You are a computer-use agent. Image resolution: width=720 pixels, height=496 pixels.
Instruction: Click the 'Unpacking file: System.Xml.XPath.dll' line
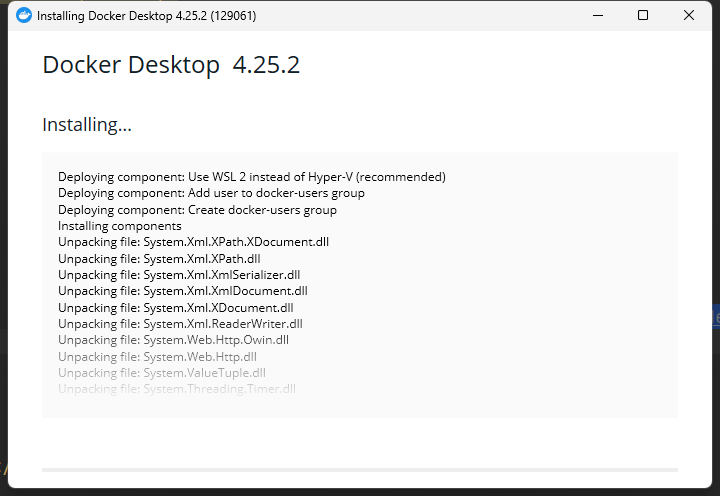point(159,259)
